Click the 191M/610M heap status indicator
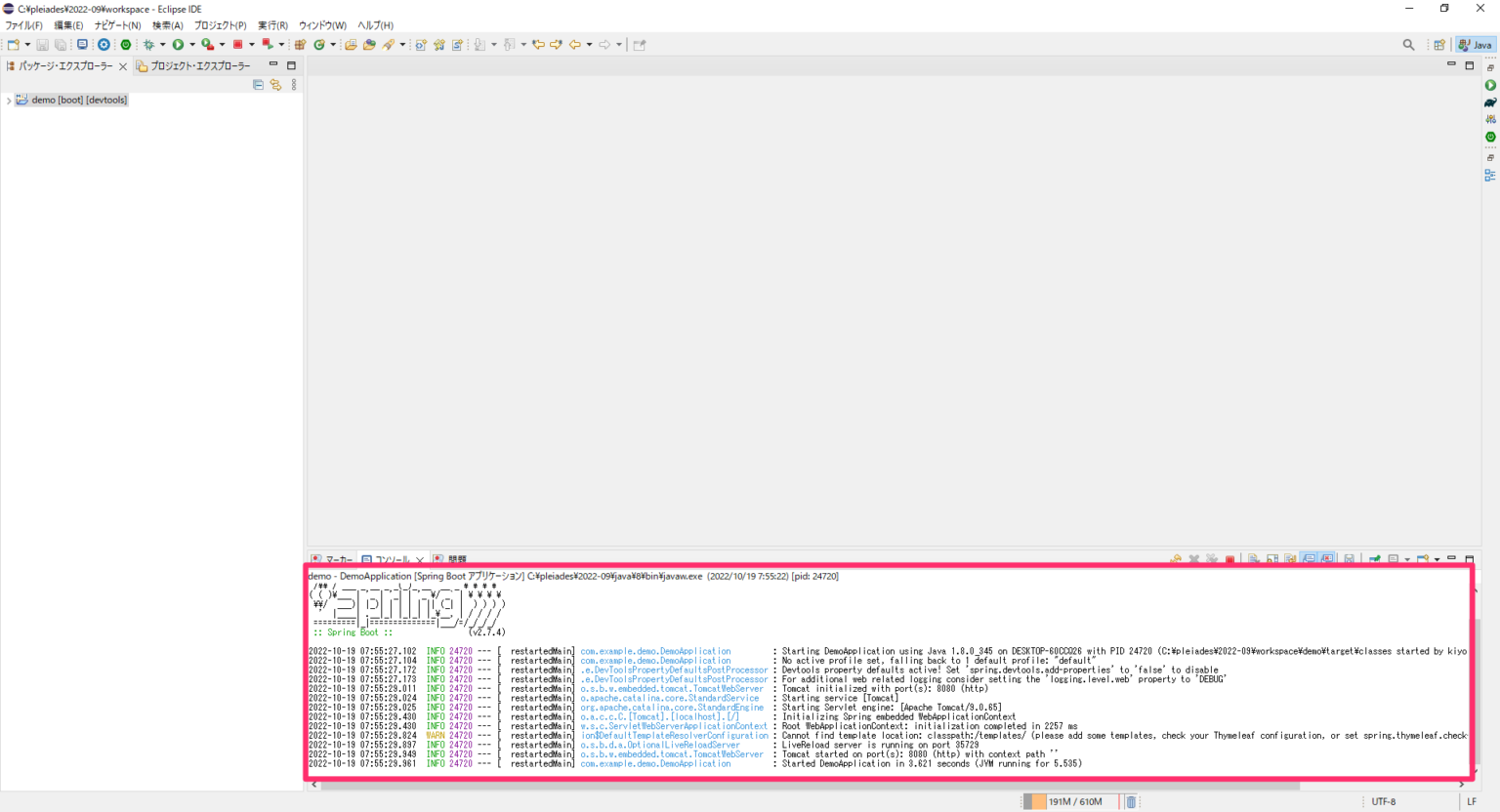 pyautogui.click(x=1074, y=801)
